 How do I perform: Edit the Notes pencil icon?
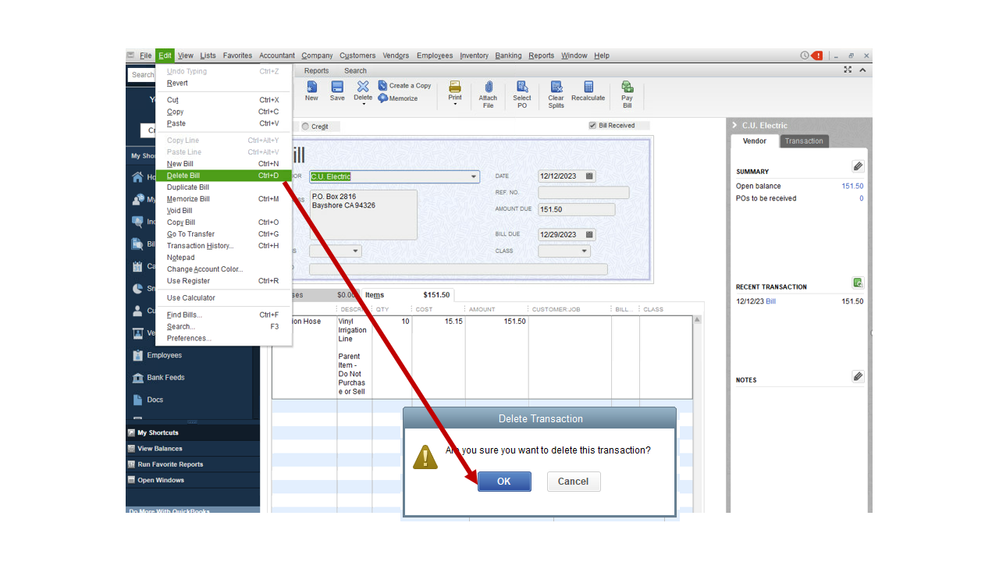(x=858, y=377)
